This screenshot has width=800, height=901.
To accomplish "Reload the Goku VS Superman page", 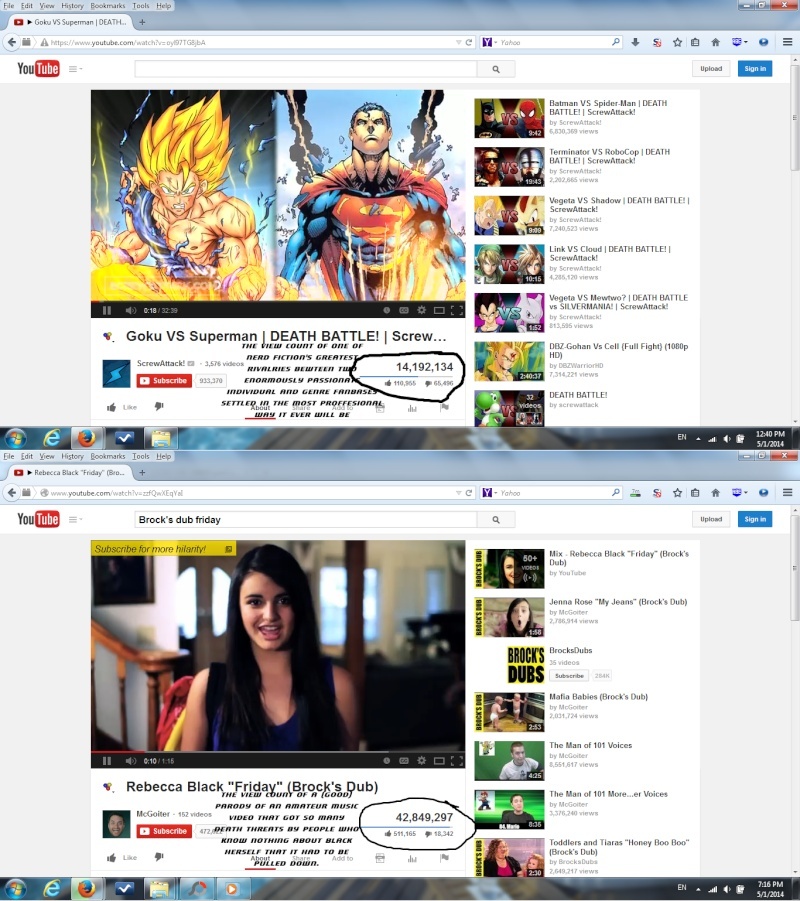I will (469, 43).
